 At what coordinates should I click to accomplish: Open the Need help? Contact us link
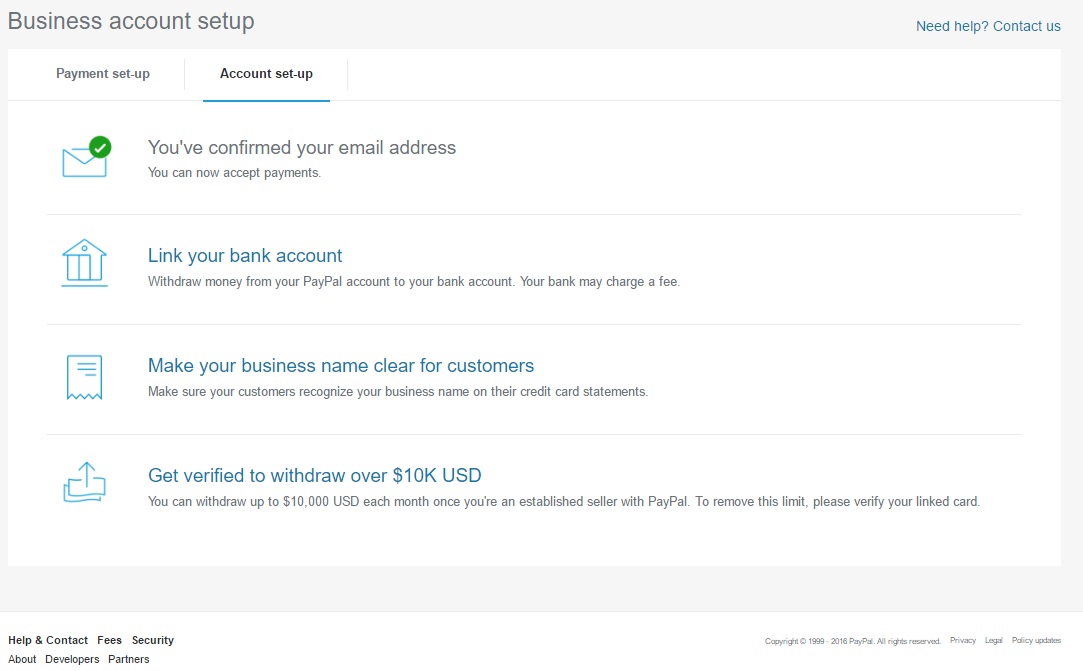click(x=988, y=26)
